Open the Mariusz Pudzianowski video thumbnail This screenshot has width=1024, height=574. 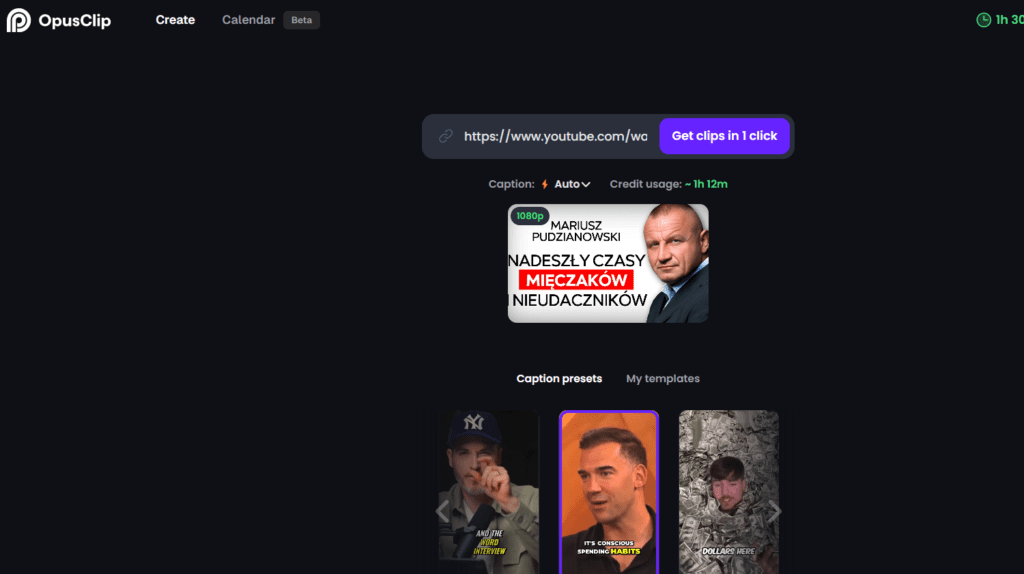608,263
